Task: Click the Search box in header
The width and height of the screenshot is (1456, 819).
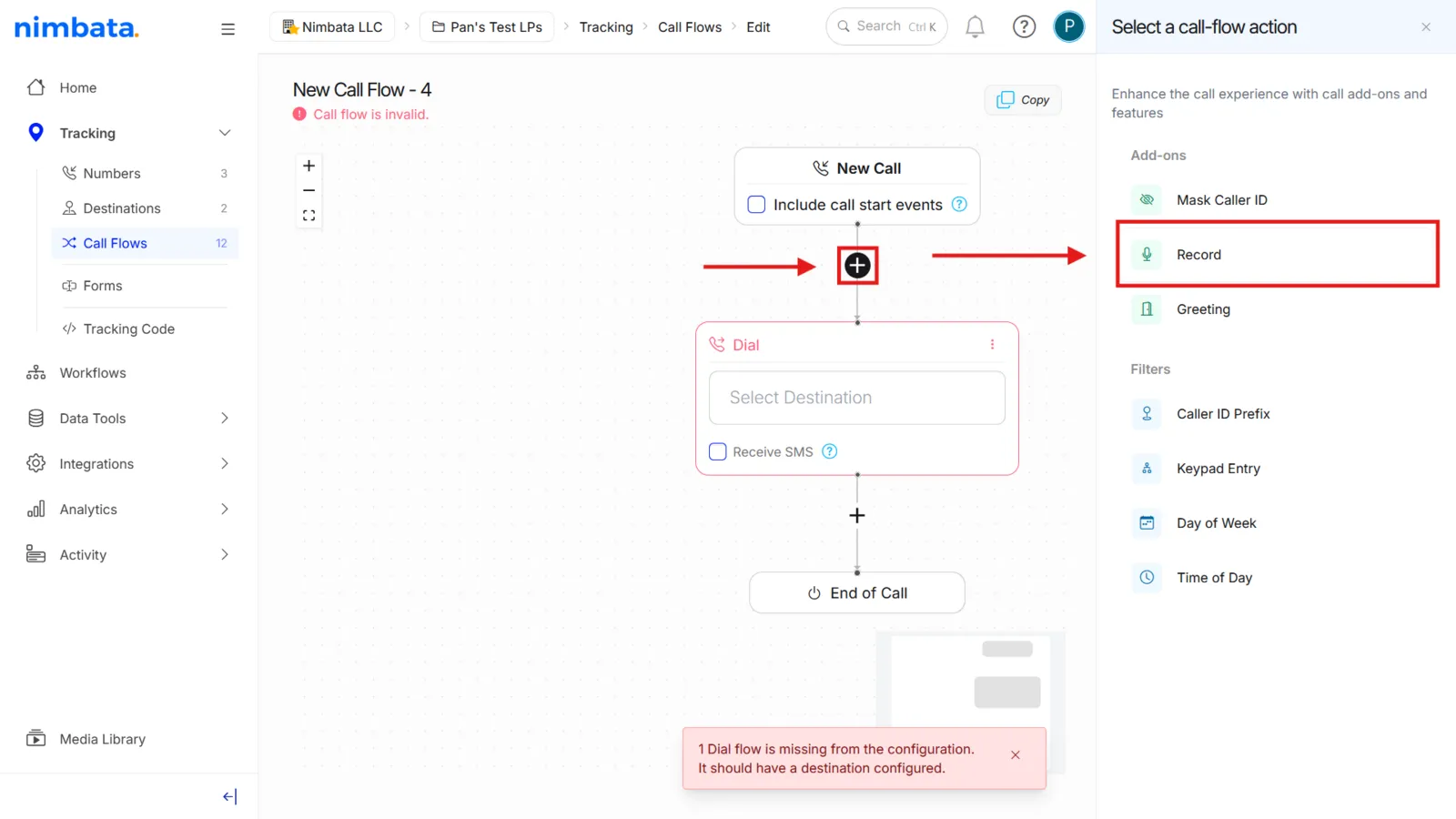Action: pyautogui.click(x=886, y=26)
